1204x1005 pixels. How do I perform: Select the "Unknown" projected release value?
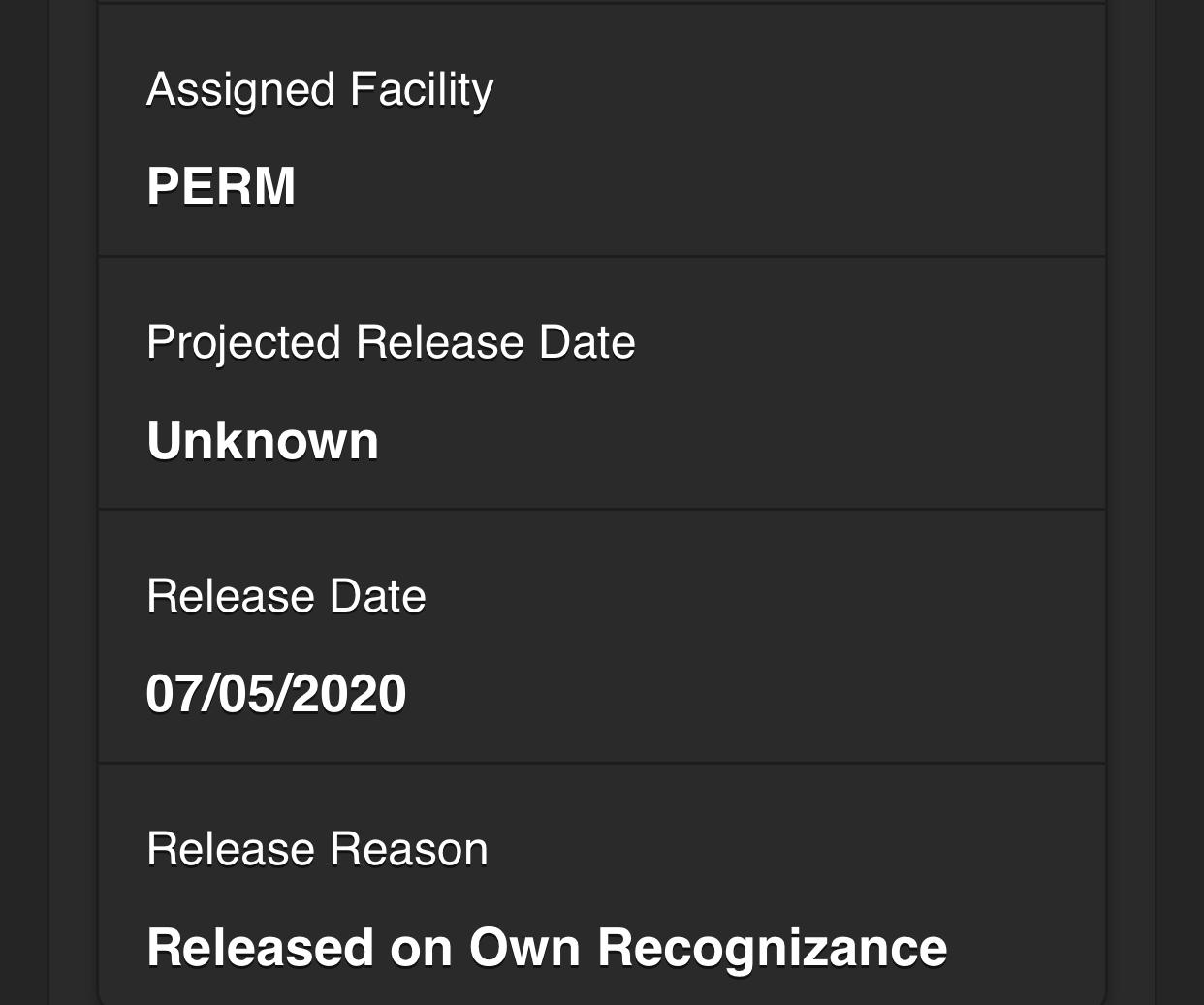pyautogui.click(x=262, y=441)
